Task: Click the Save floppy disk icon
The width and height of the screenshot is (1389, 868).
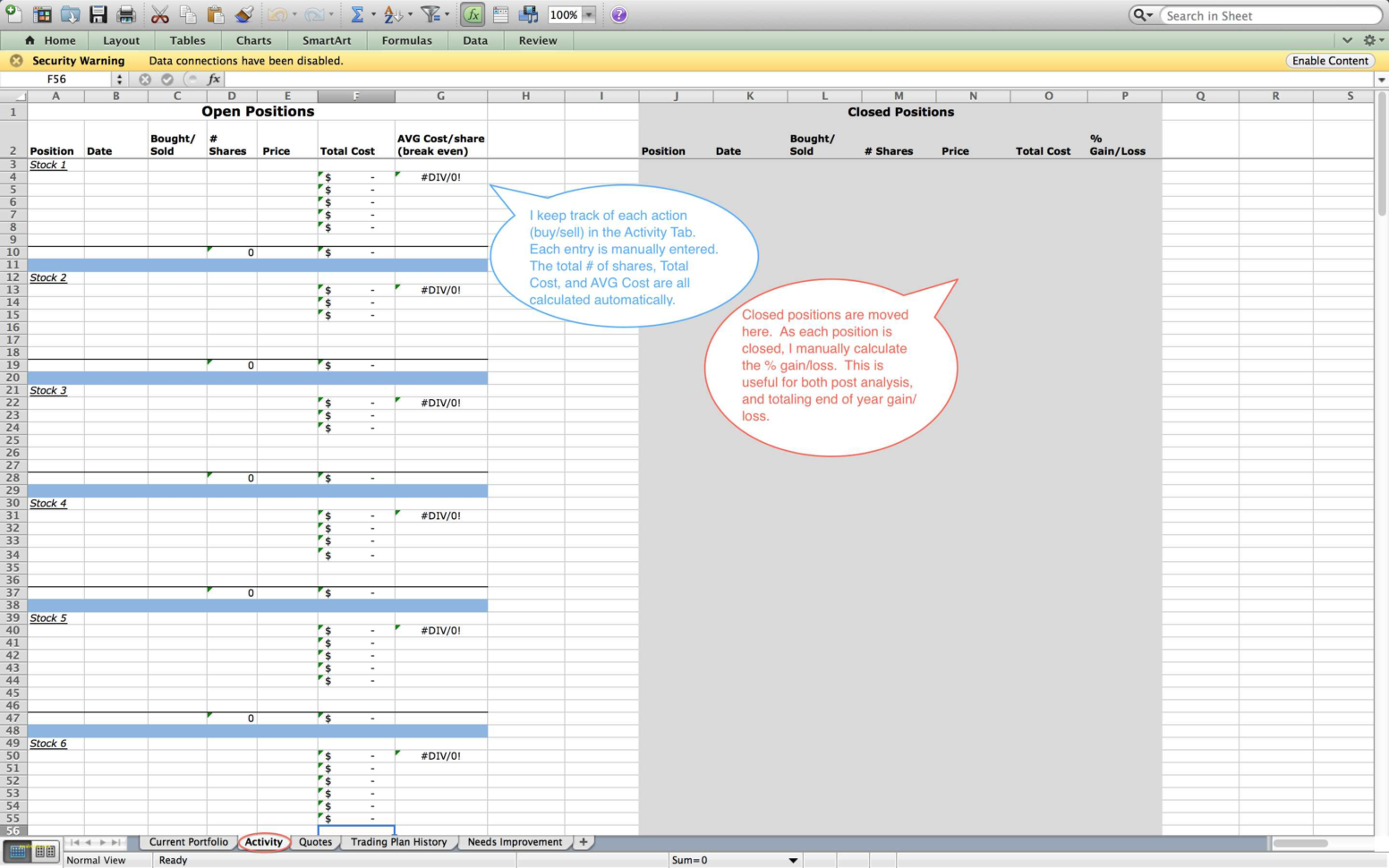Action: click(98, 15)
